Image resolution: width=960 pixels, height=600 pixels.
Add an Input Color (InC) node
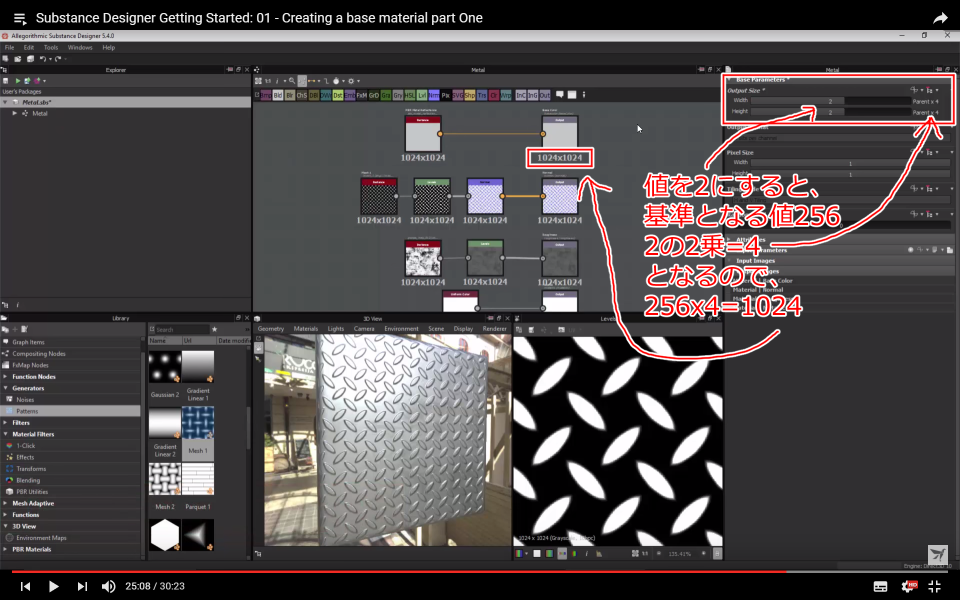(521, 96)
